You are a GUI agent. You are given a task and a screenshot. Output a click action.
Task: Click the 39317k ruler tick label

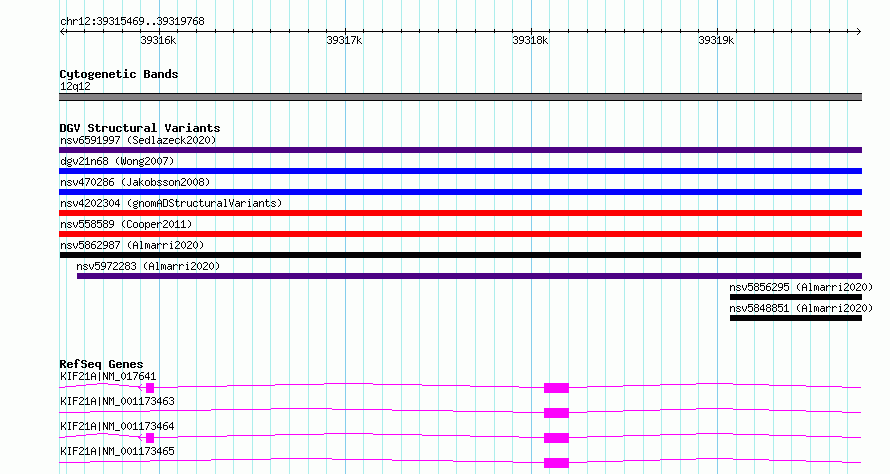tap(344, 40)
